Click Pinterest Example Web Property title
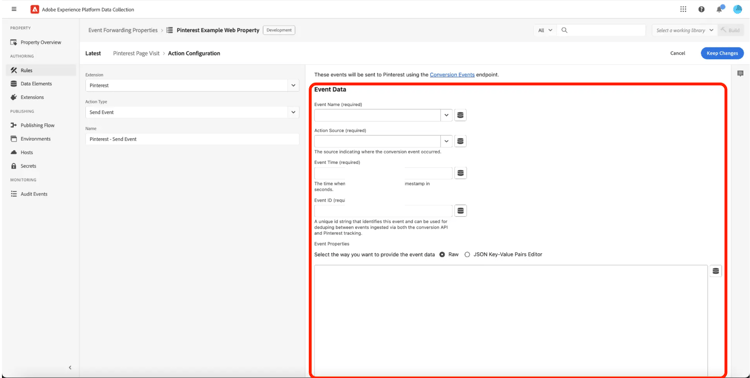 [218, 30]
